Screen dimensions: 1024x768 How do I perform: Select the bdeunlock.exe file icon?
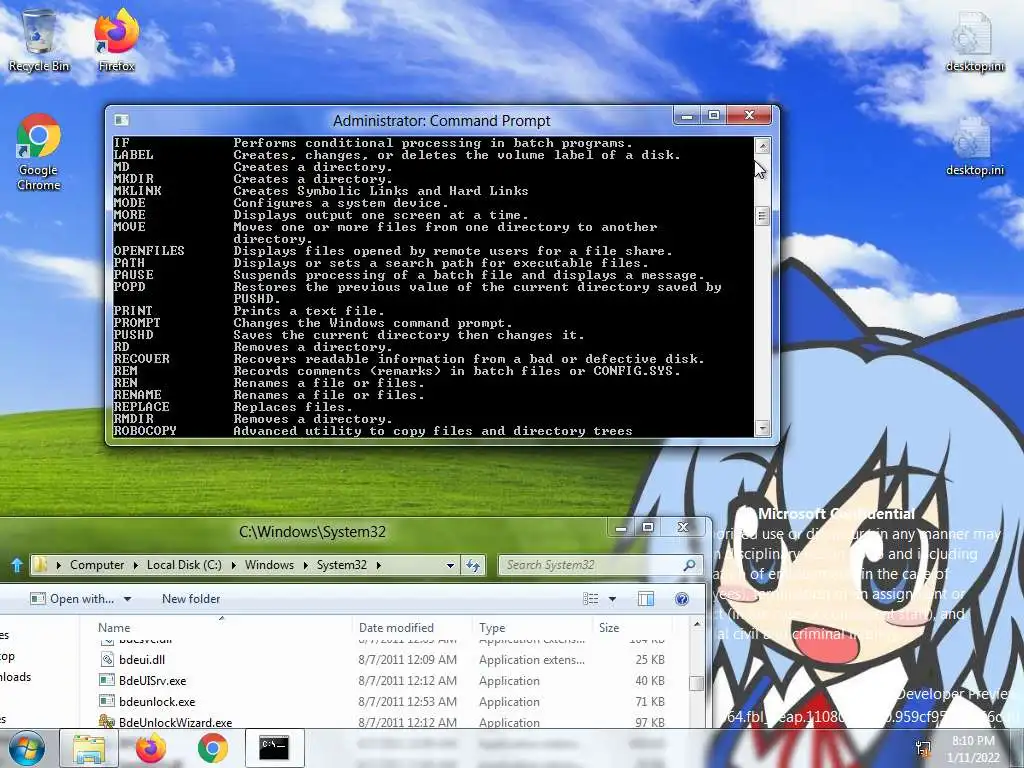click(x=107, y=701)
